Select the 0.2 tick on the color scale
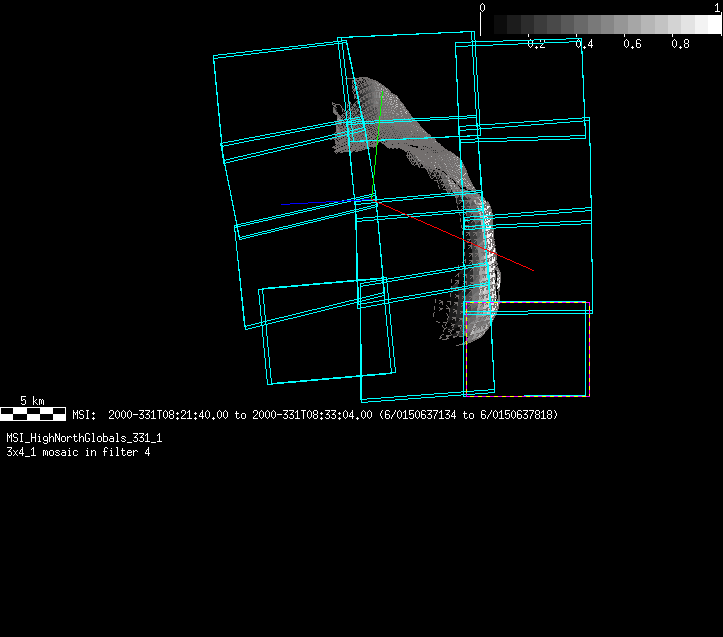The width and height of the screenshot is (723, 637). [x=536, y=44]
